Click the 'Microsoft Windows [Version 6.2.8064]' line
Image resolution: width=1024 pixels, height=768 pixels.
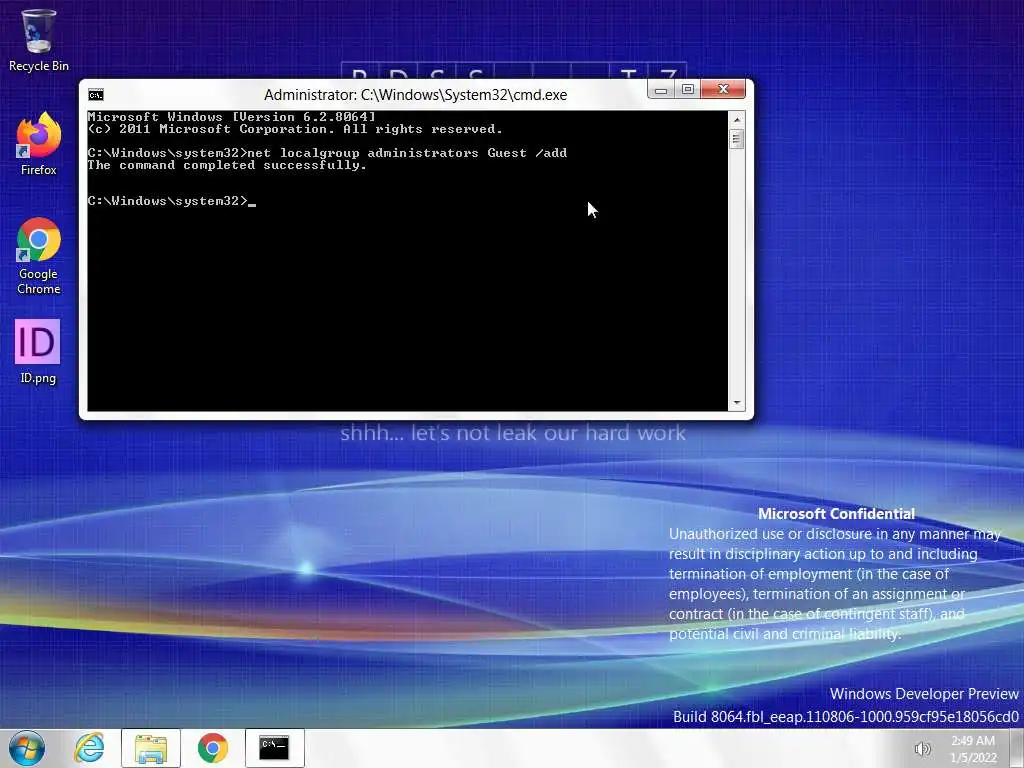[232, 117]
